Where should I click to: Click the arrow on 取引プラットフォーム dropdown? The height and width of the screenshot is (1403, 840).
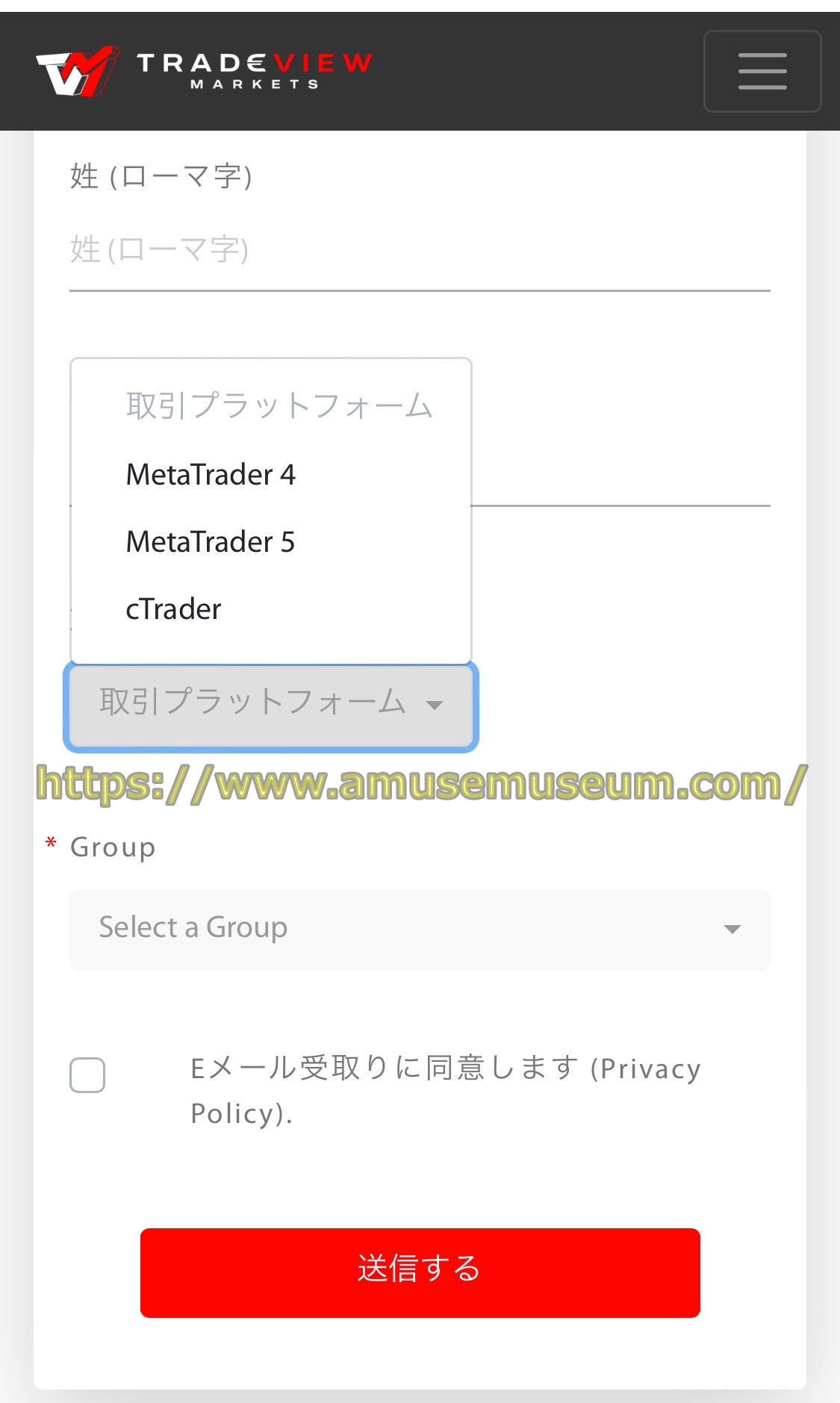pyautogui.click(x=434, y=705)
